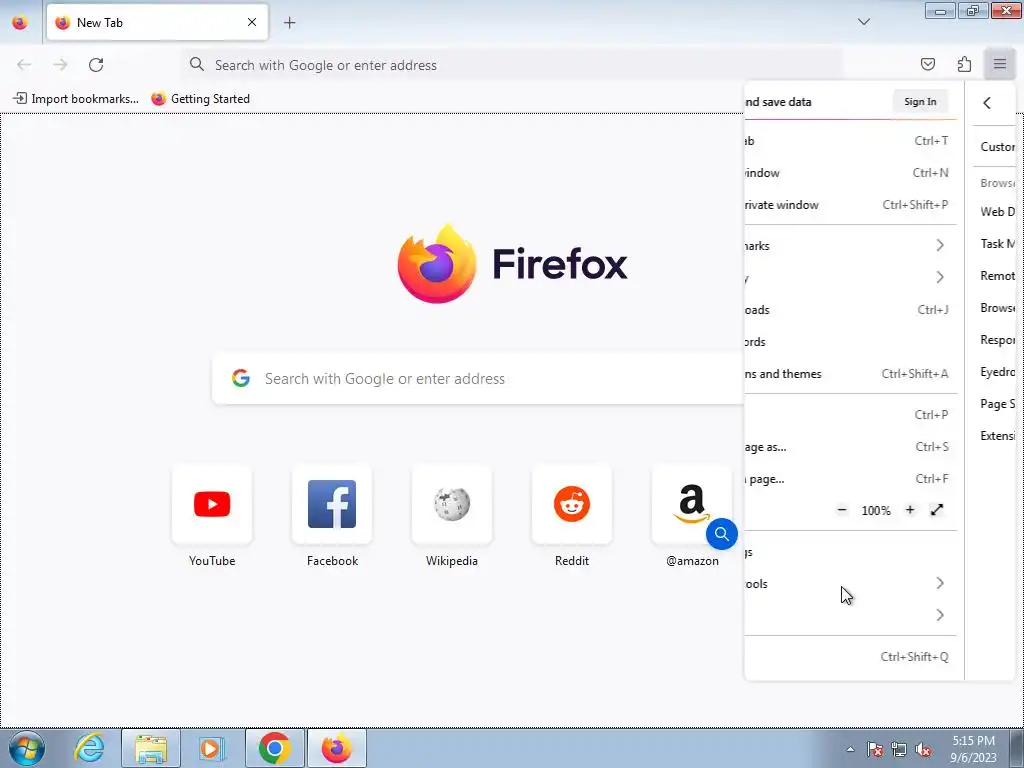The width and height of the screenshot is (1024, 768).
Task: Open the Getting Started bookmark
Action: (200, 99)
